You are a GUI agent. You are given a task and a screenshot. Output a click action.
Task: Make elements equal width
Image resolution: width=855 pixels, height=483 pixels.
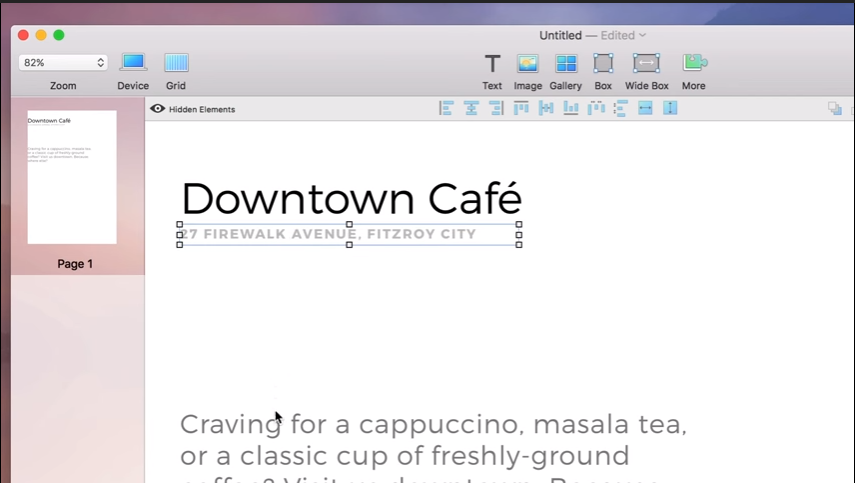(645, 108)
